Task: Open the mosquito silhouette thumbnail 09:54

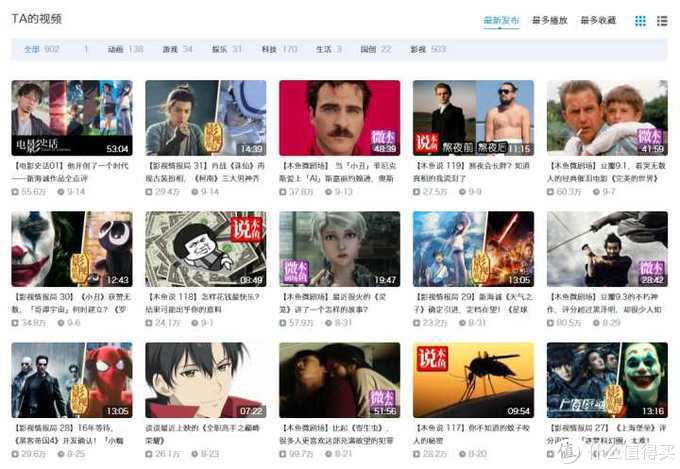Action: click(x=473, y=380)
